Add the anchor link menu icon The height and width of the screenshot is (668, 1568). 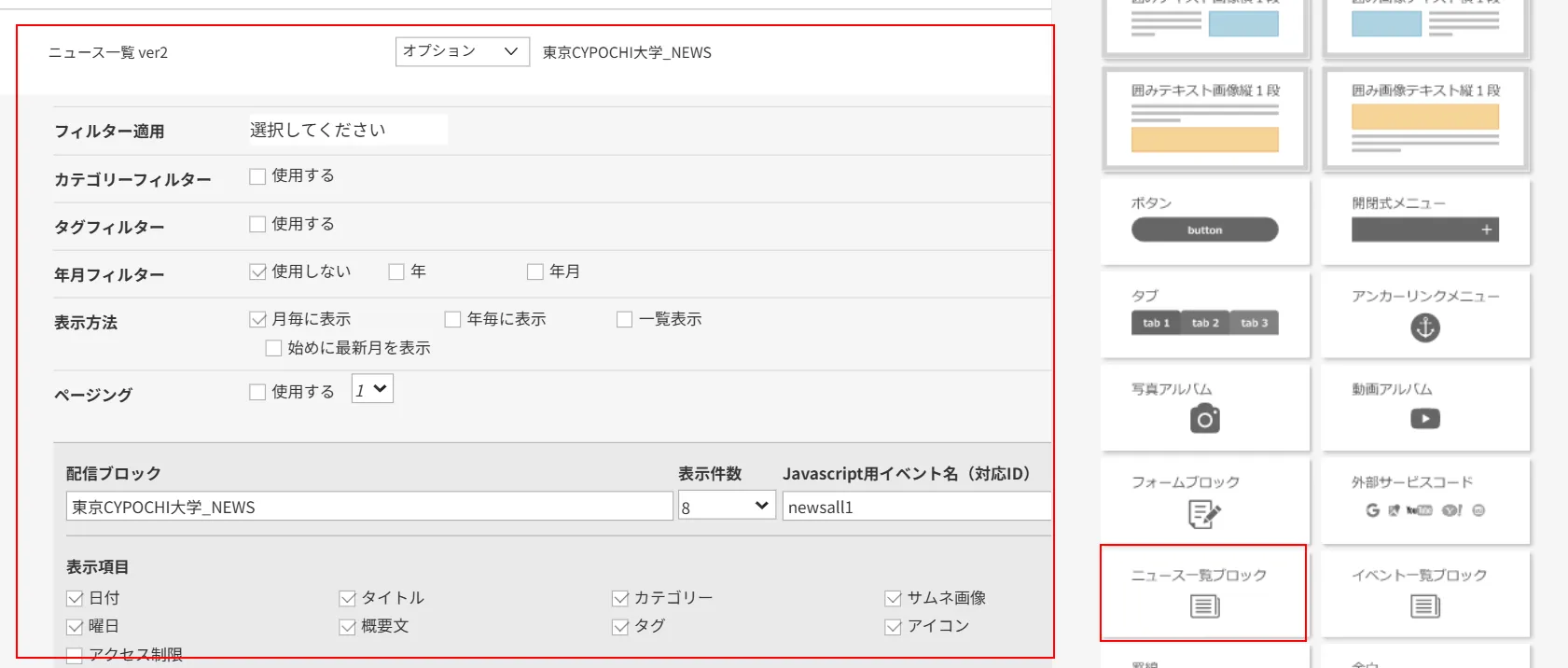(x=1424, y=327)
